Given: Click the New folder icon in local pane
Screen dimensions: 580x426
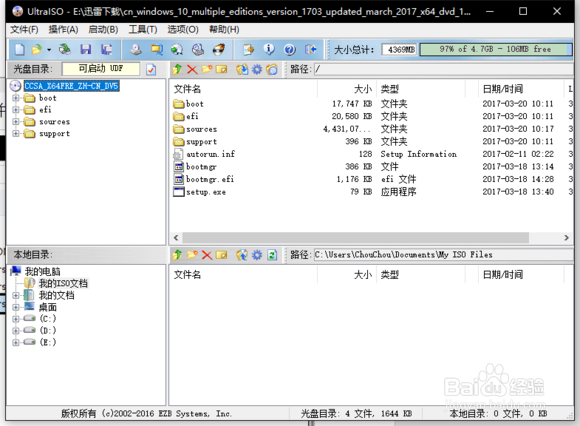Looking at the screenshot, I should (192, 255).
